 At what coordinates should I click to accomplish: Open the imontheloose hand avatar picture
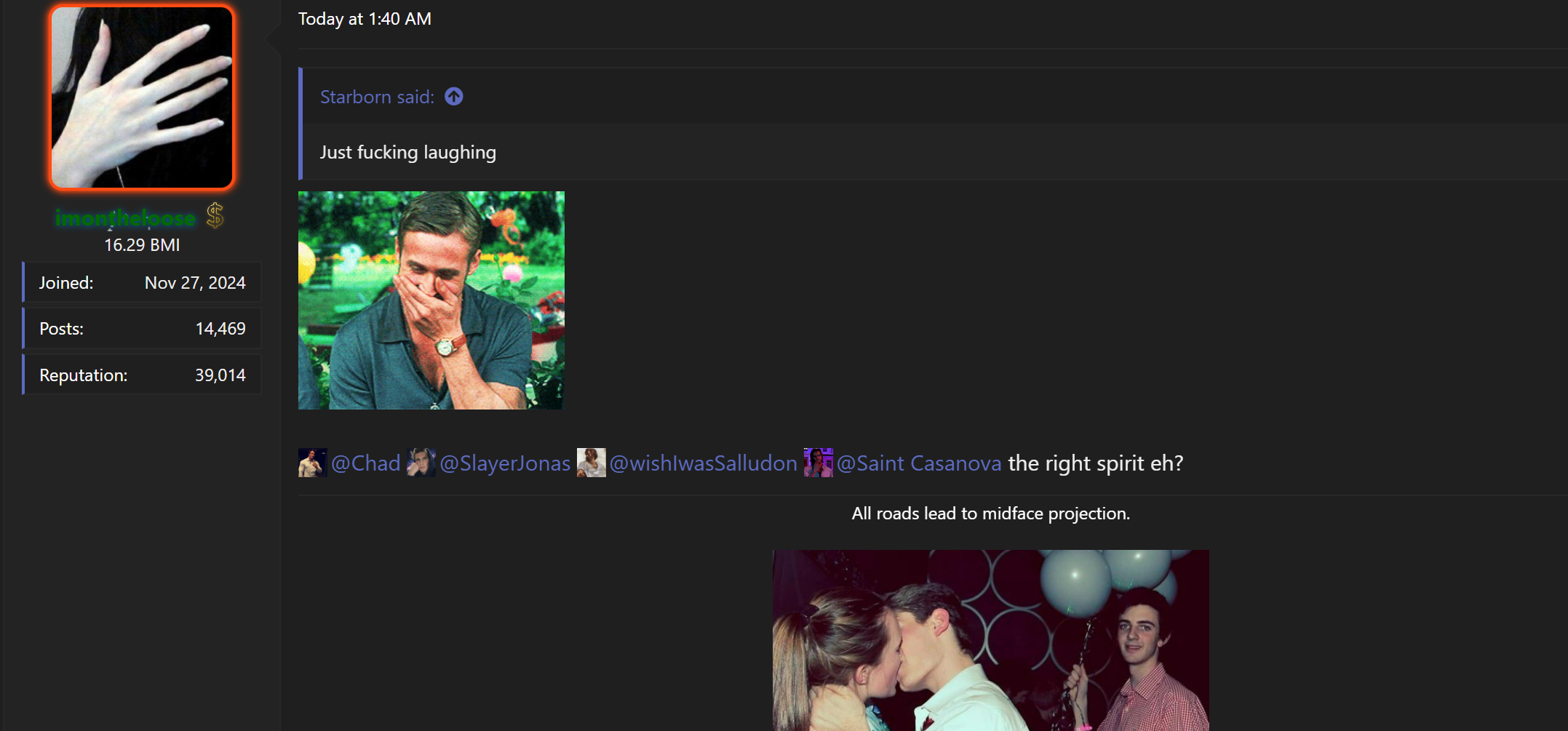142,97
